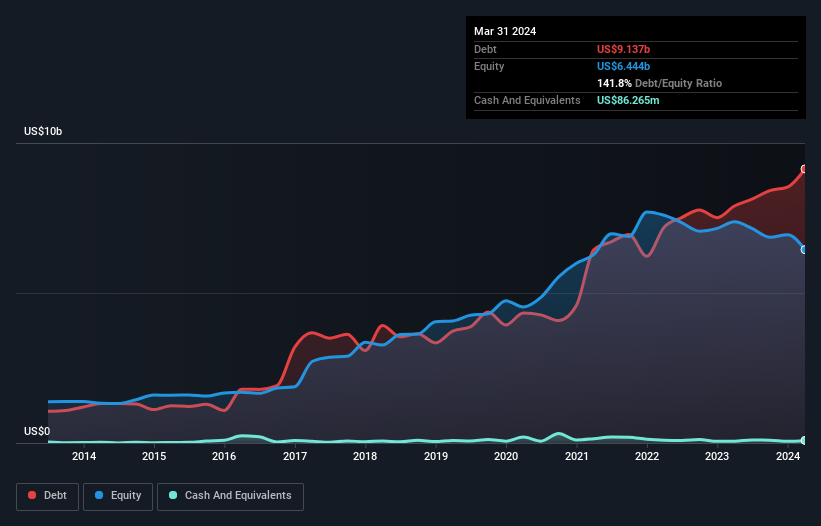The width and height of the screenshot is (821, 526).
Task: Click the Mar 31 2024 tooltip date
Action: pos(505,31)
